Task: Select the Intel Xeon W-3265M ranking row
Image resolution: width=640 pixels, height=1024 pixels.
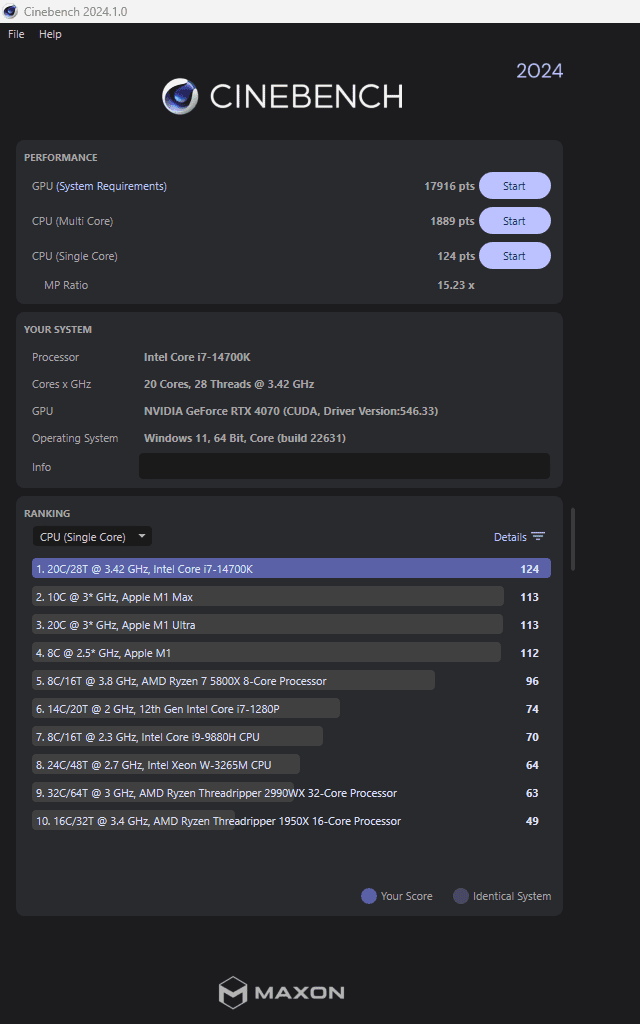Action: (x=291, y=765)
